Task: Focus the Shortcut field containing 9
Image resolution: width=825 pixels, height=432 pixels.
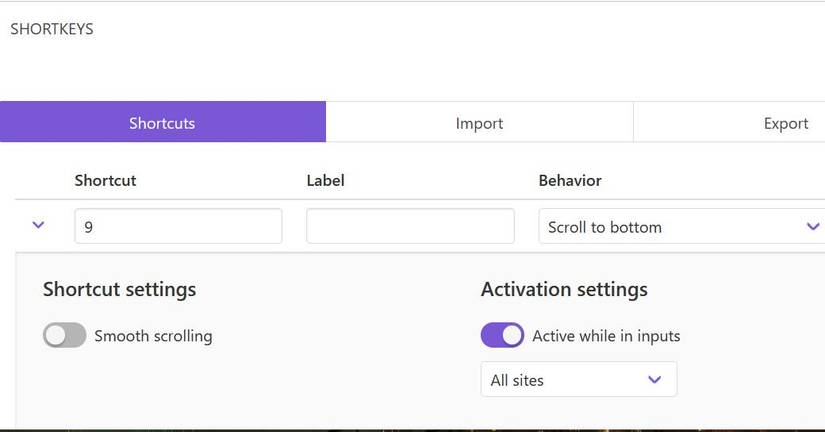Action: click(x=178, y=227)
